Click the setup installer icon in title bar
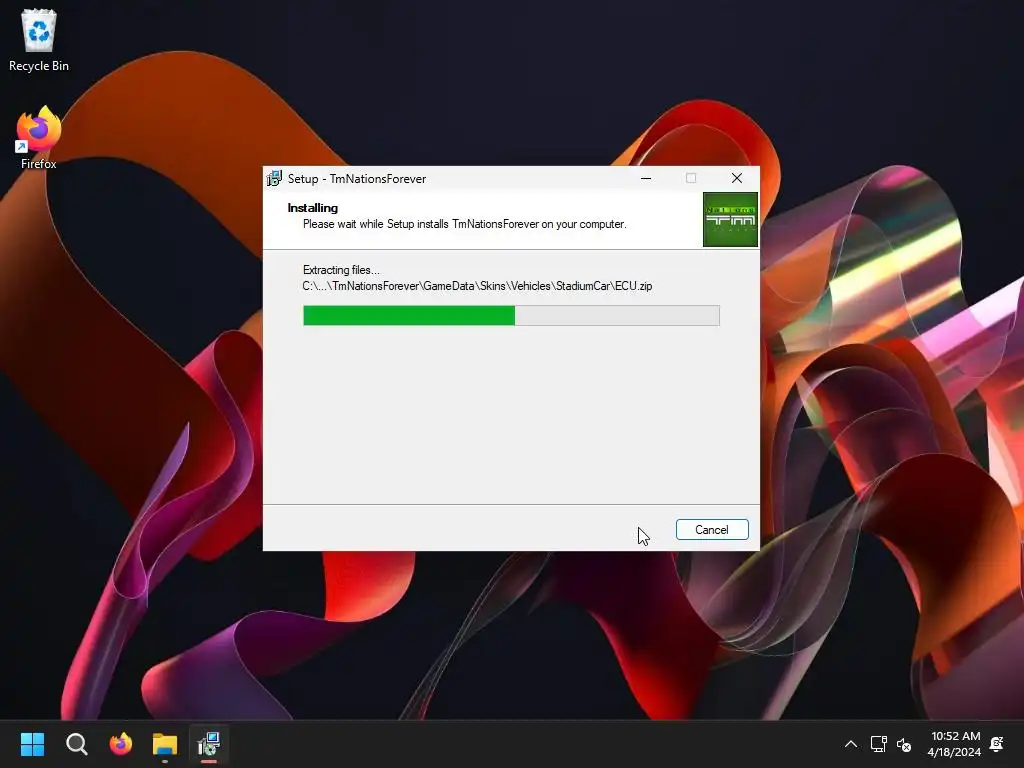The width and height of the screenshot is (1024, 768). point(274,178)
